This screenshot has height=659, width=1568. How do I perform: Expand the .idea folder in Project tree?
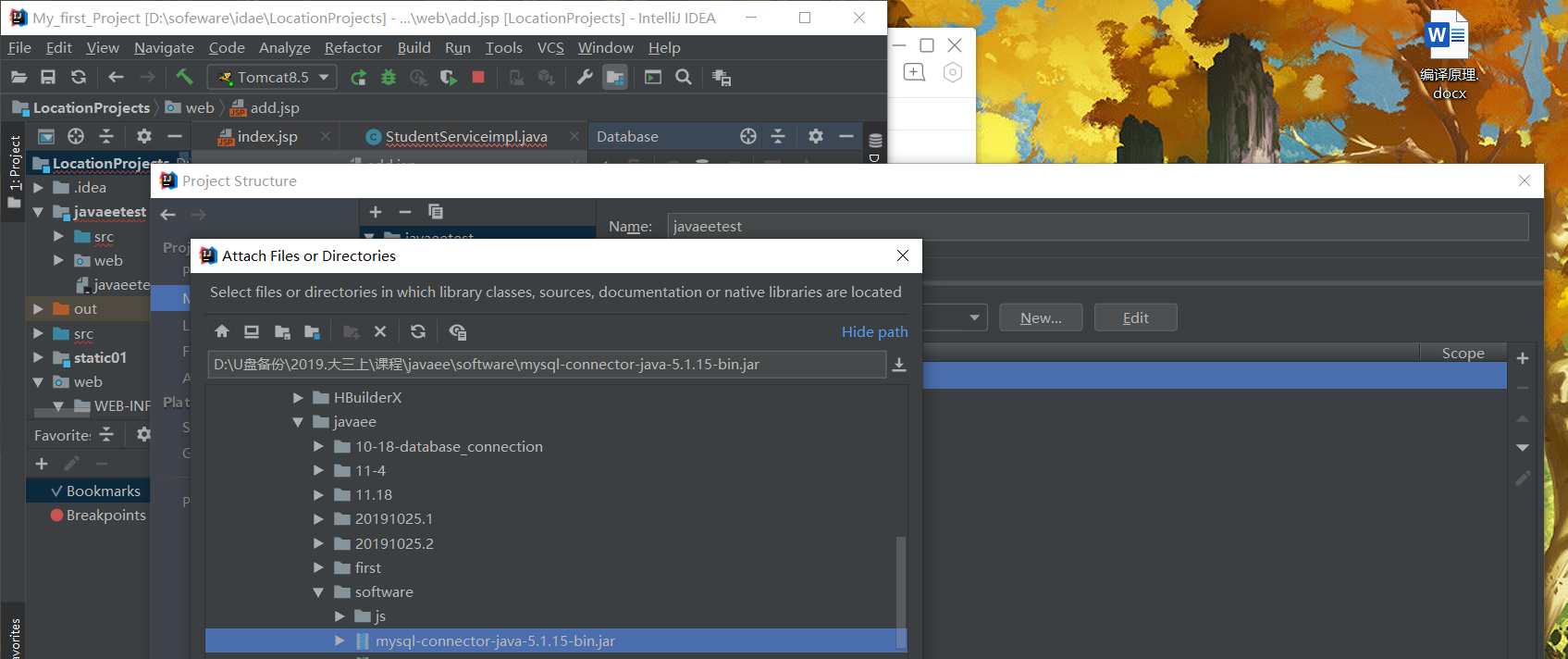click(x=38, y=188)
